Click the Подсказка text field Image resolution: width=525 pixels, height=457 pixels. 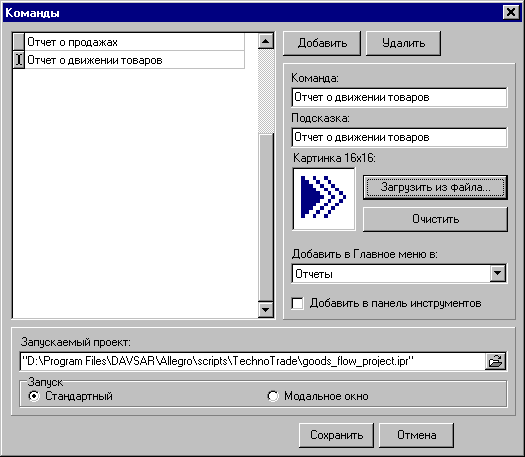tap(399, 137)
